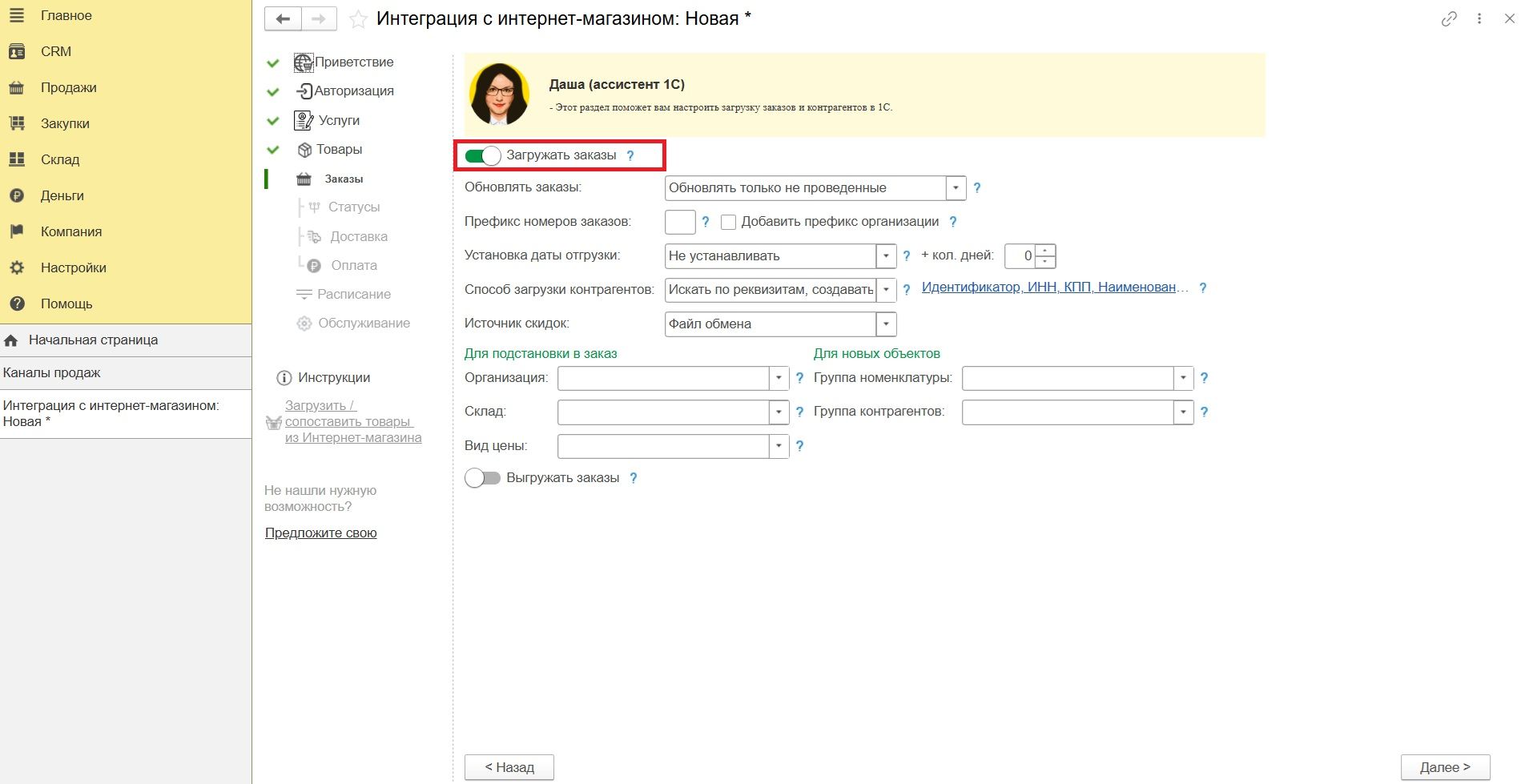The width and height of the screenshot is (1521, 784).
Task: Expand Группа контрагентов dropdown
Action: point(1183,412)
